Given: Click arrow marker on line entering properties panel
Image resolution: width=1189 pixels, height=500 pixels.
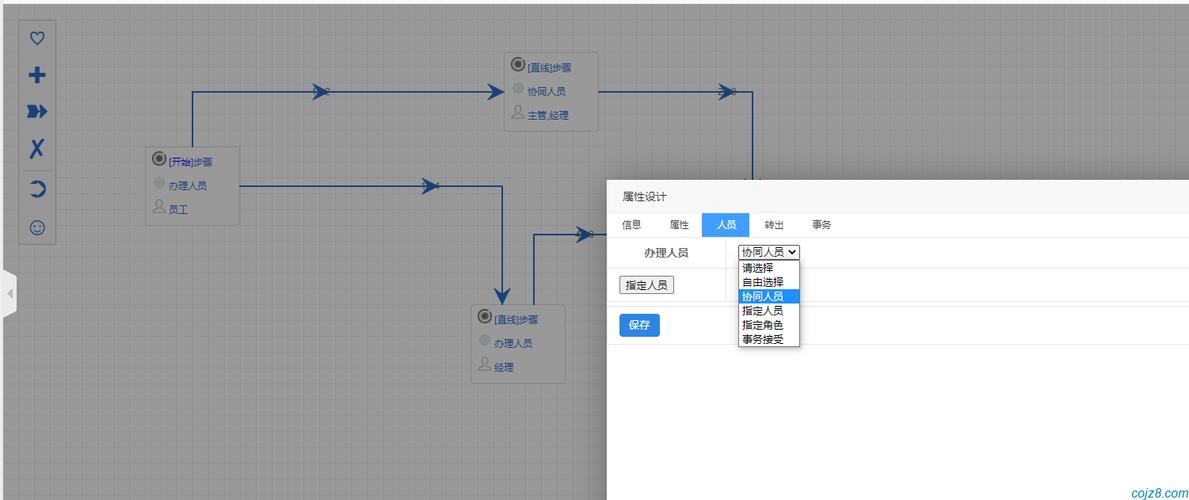Looking at the screenshot, I should click(x=585, y=234).
